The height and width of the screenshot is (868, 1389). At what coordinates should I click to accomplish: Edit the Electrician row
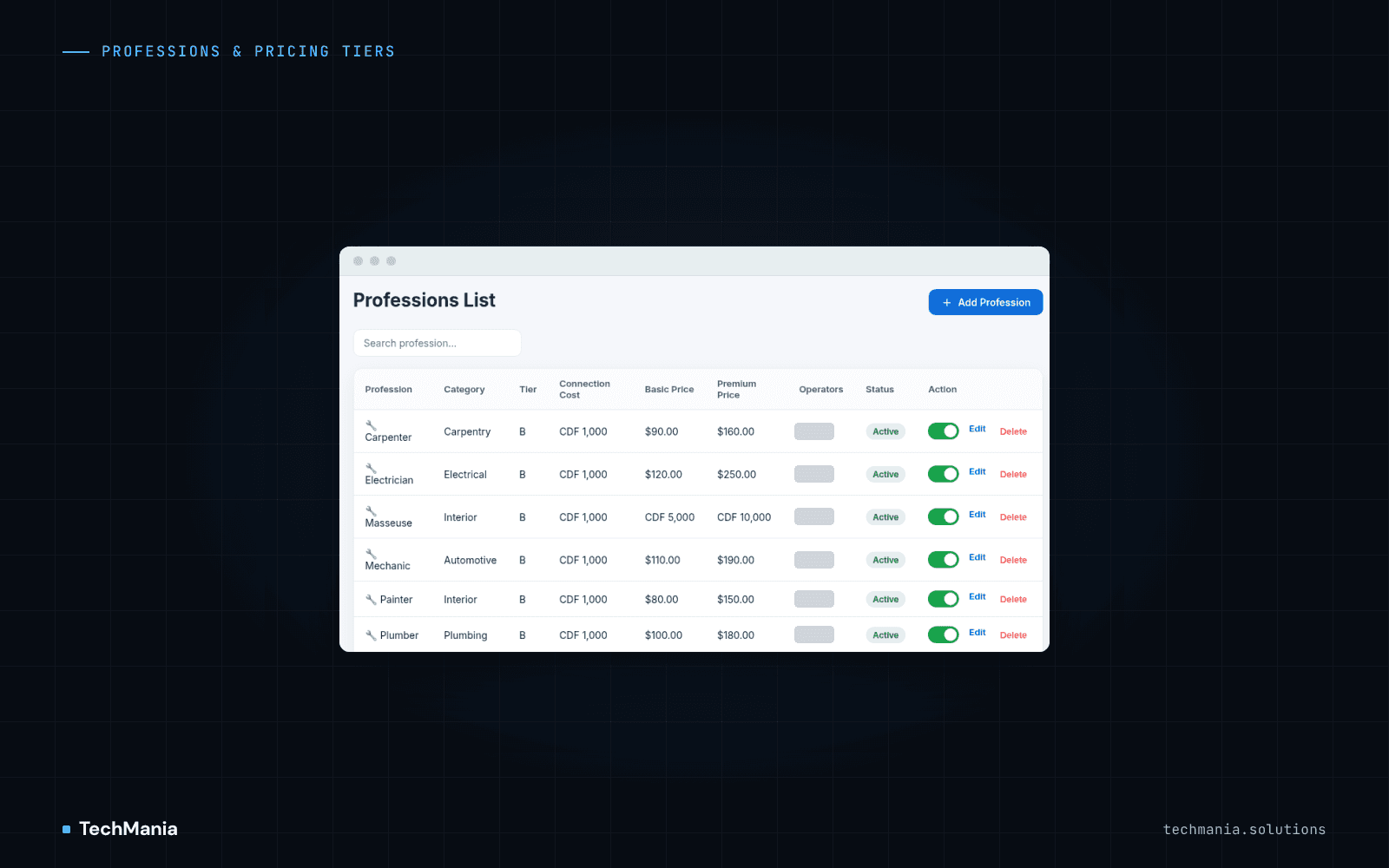[978, 471]
